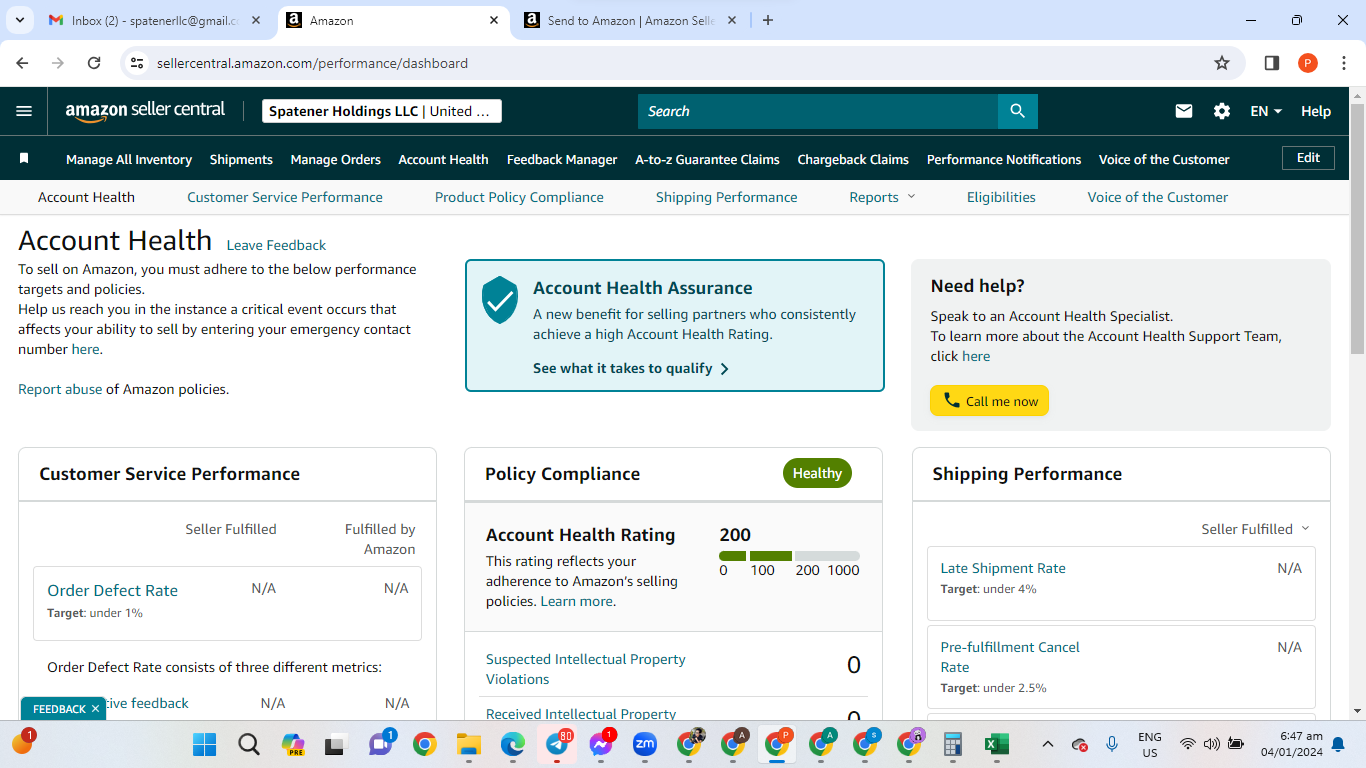This screenshot has width=1366, height=768.
Task: Open the Help link in header
Action: point(1316,111)
